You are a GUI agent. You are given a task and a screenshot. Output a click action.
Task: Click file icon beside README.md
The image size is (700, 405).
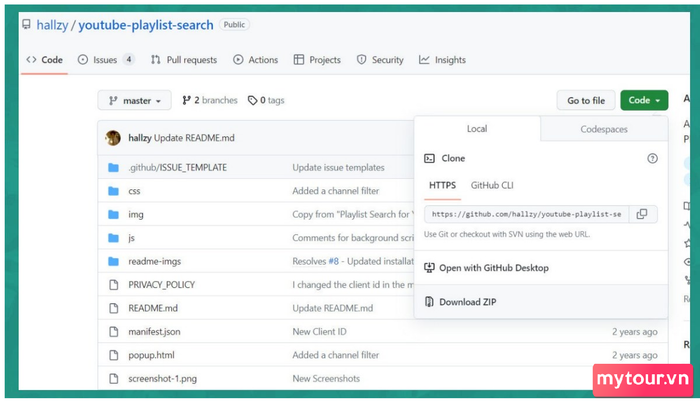pos(114,308)
